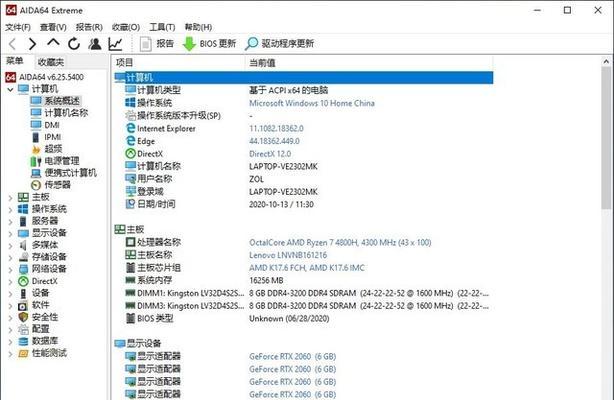Expand the DirectX tree node
This screenshot has height=400, width=614.
(x=11, y=282)
